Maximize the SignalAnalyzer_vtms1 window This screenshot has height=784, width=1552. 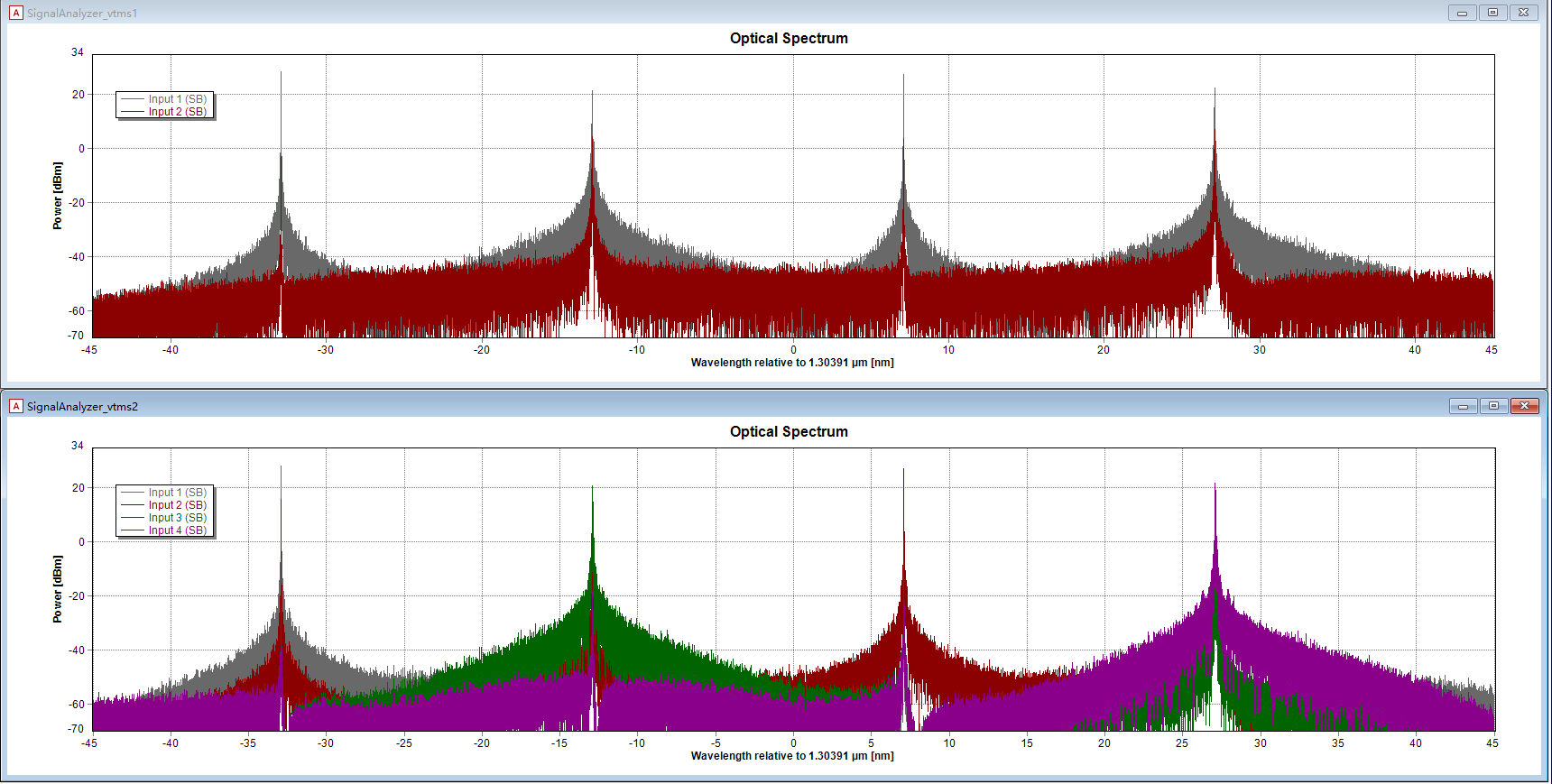click(x=1493, y=13)
